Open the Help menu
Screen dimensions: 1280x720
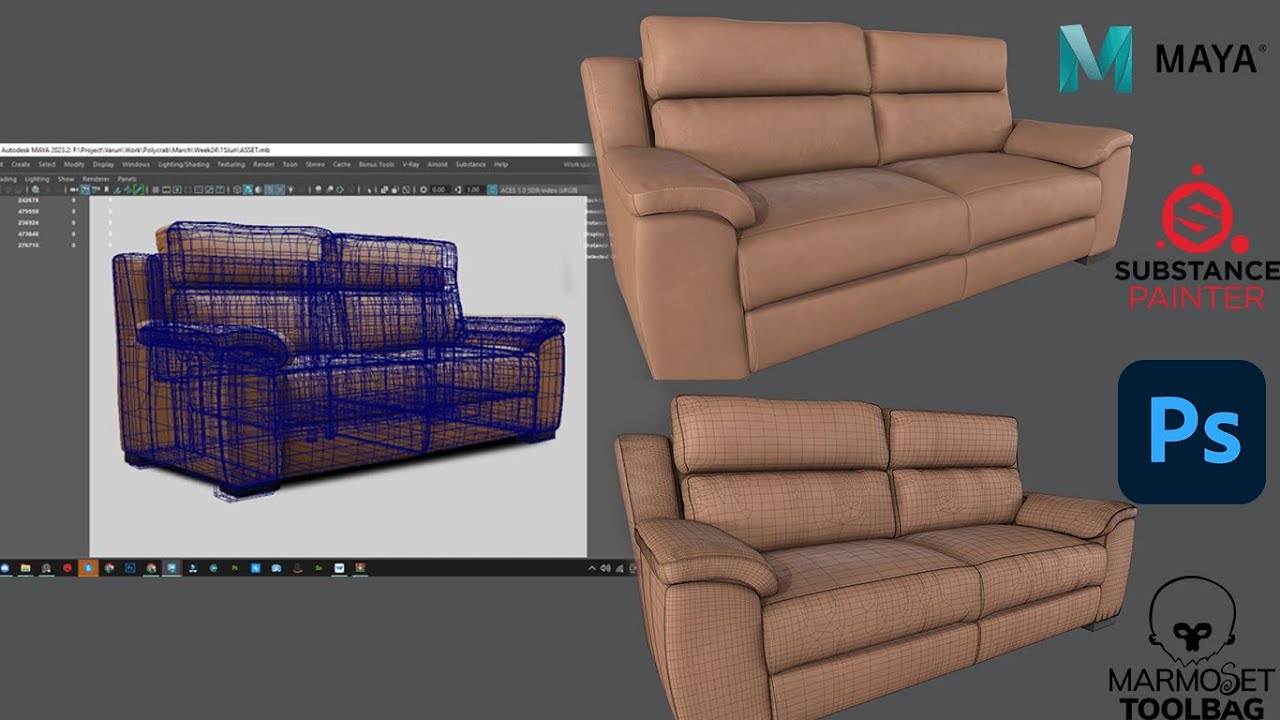coord(501,164)
